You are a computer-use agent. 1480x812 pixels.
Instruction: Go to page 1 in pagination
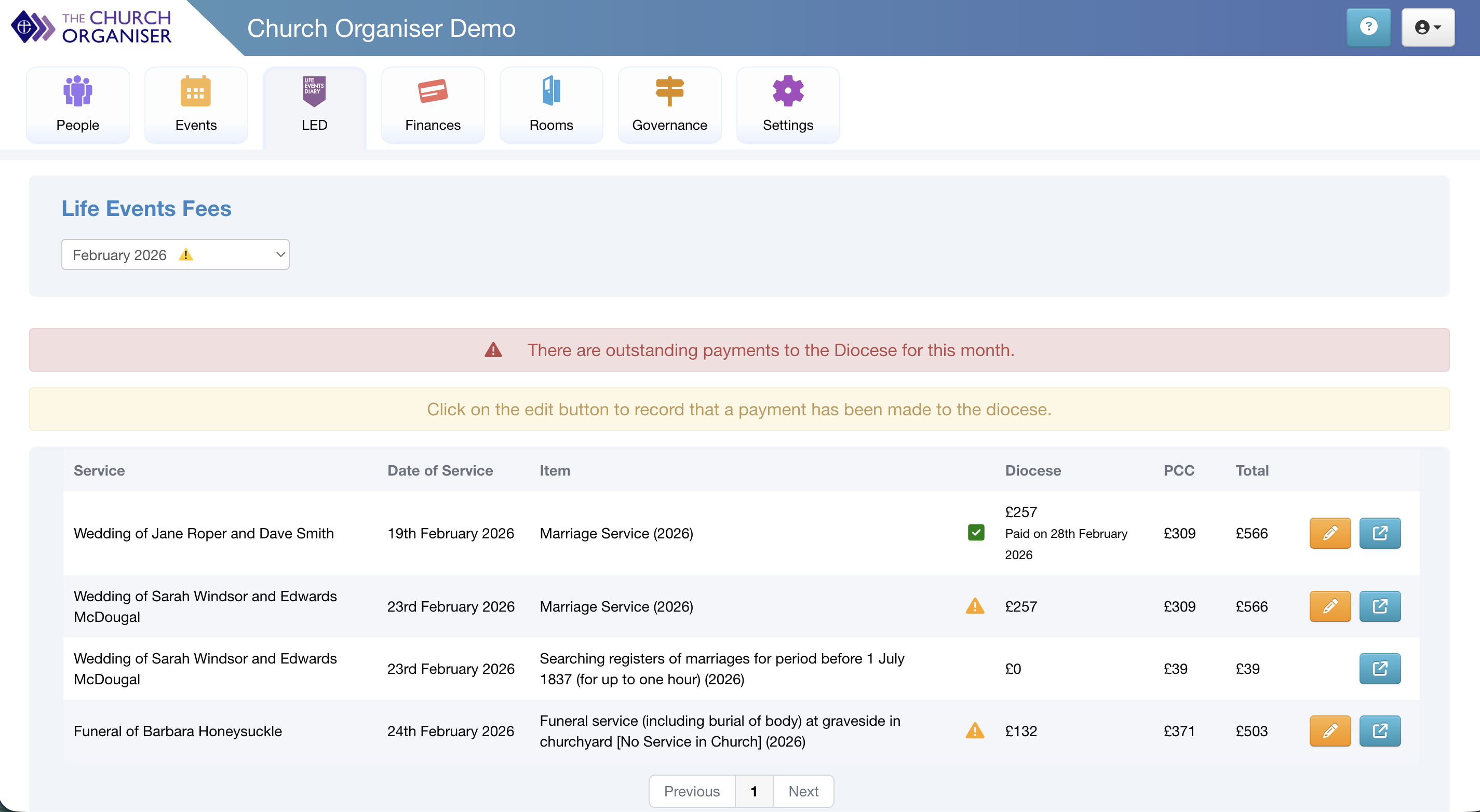[x=754, y=791]
